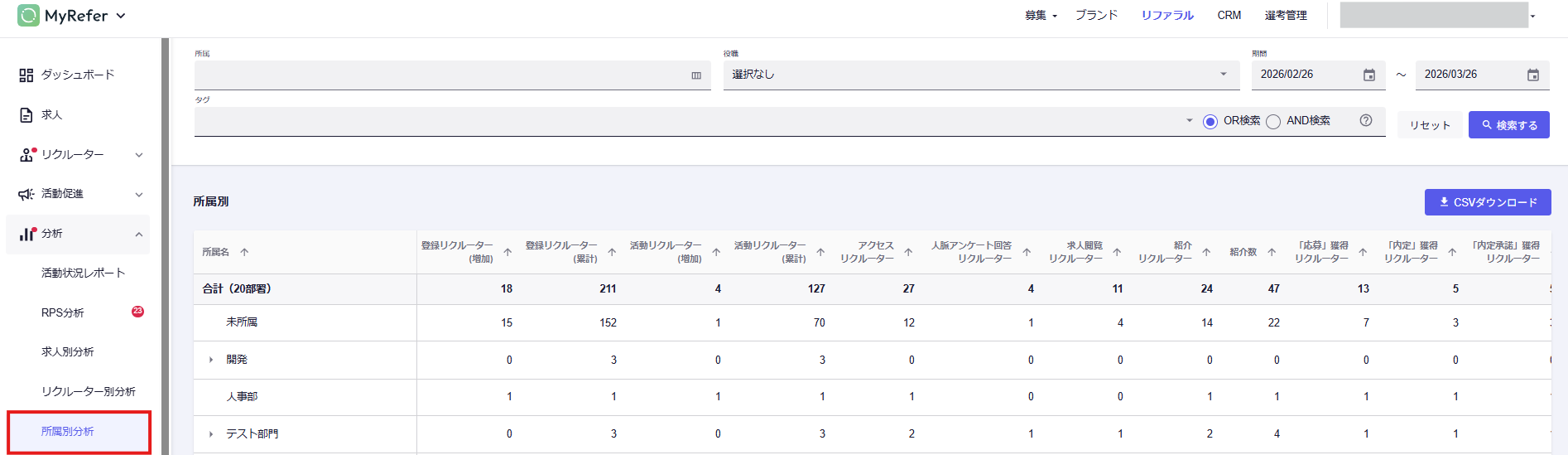Click the 求人 document icon in sidebar
This screenshot has width=1568, height=455.
(x=26, y=115)
